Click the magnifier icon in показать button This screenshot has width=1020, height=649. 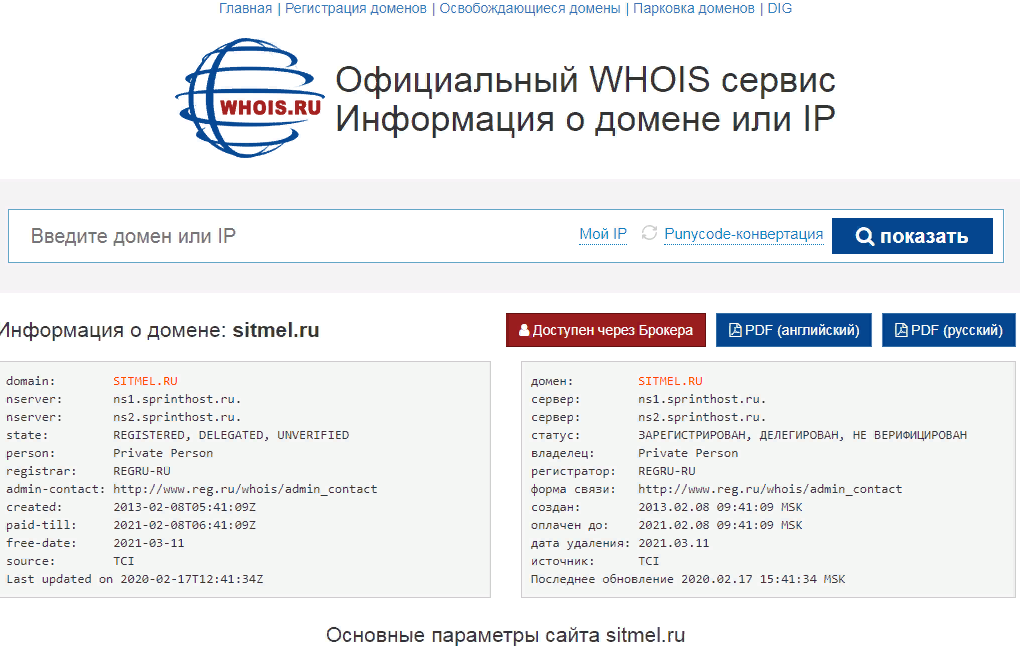tap(865, 237)
